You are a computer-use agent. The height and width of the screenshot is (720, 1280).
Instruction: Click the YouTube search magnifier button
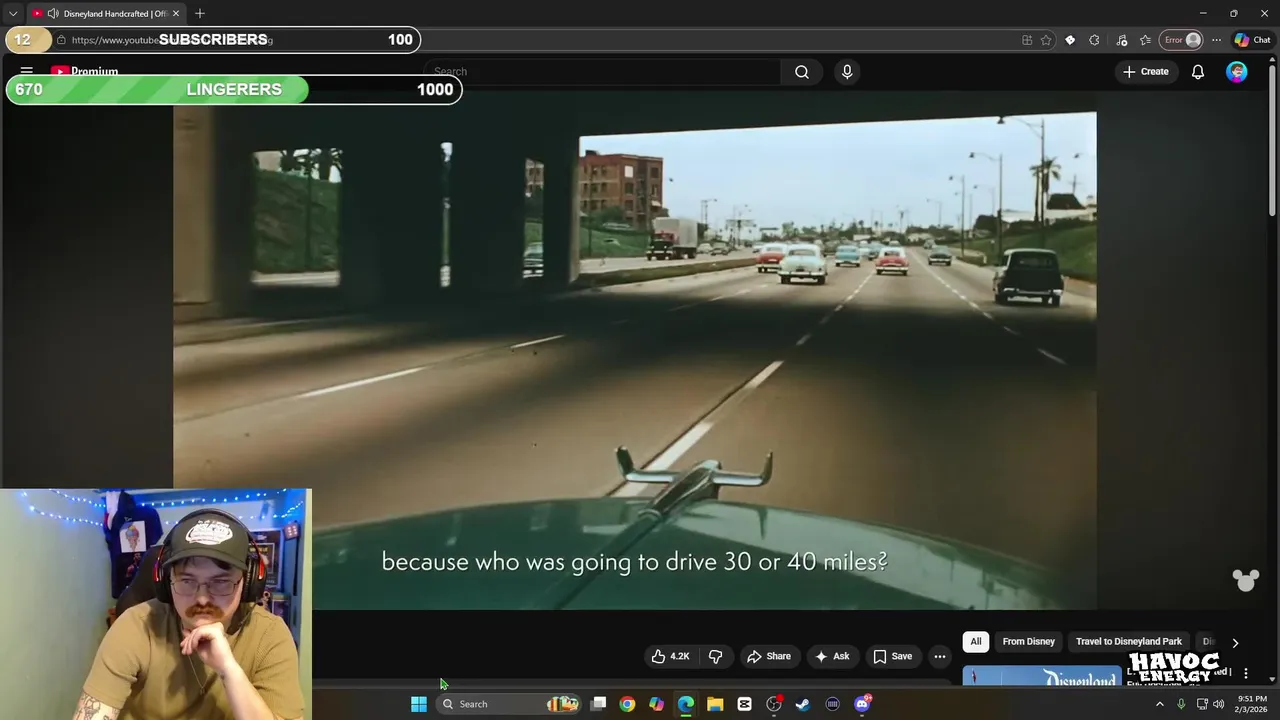802,72
